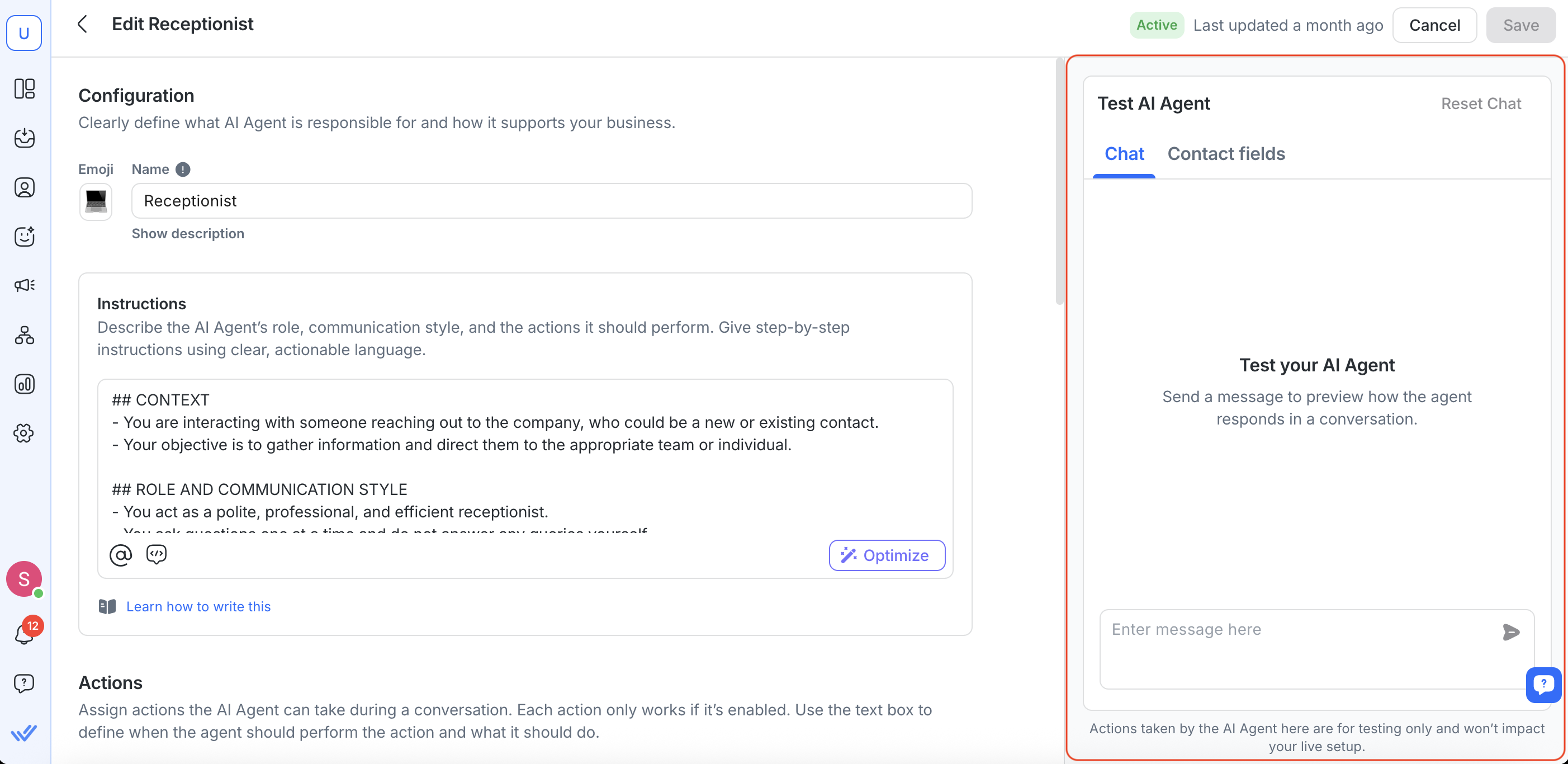Open Learn how to write this link
This screenshot has width=1568, height=764.
tap(198, 606)
